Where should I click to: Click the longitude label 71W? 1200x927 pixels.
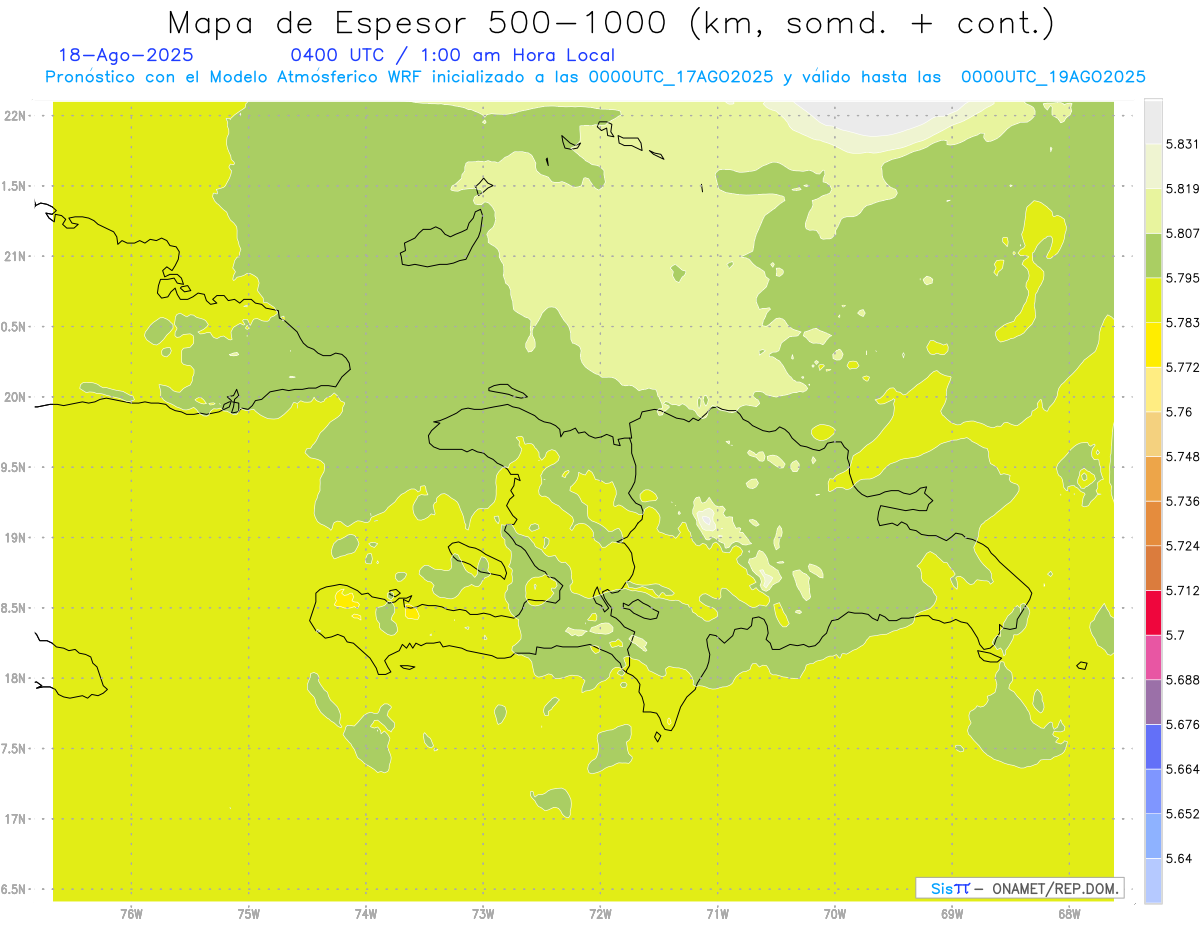click(717, 914)
